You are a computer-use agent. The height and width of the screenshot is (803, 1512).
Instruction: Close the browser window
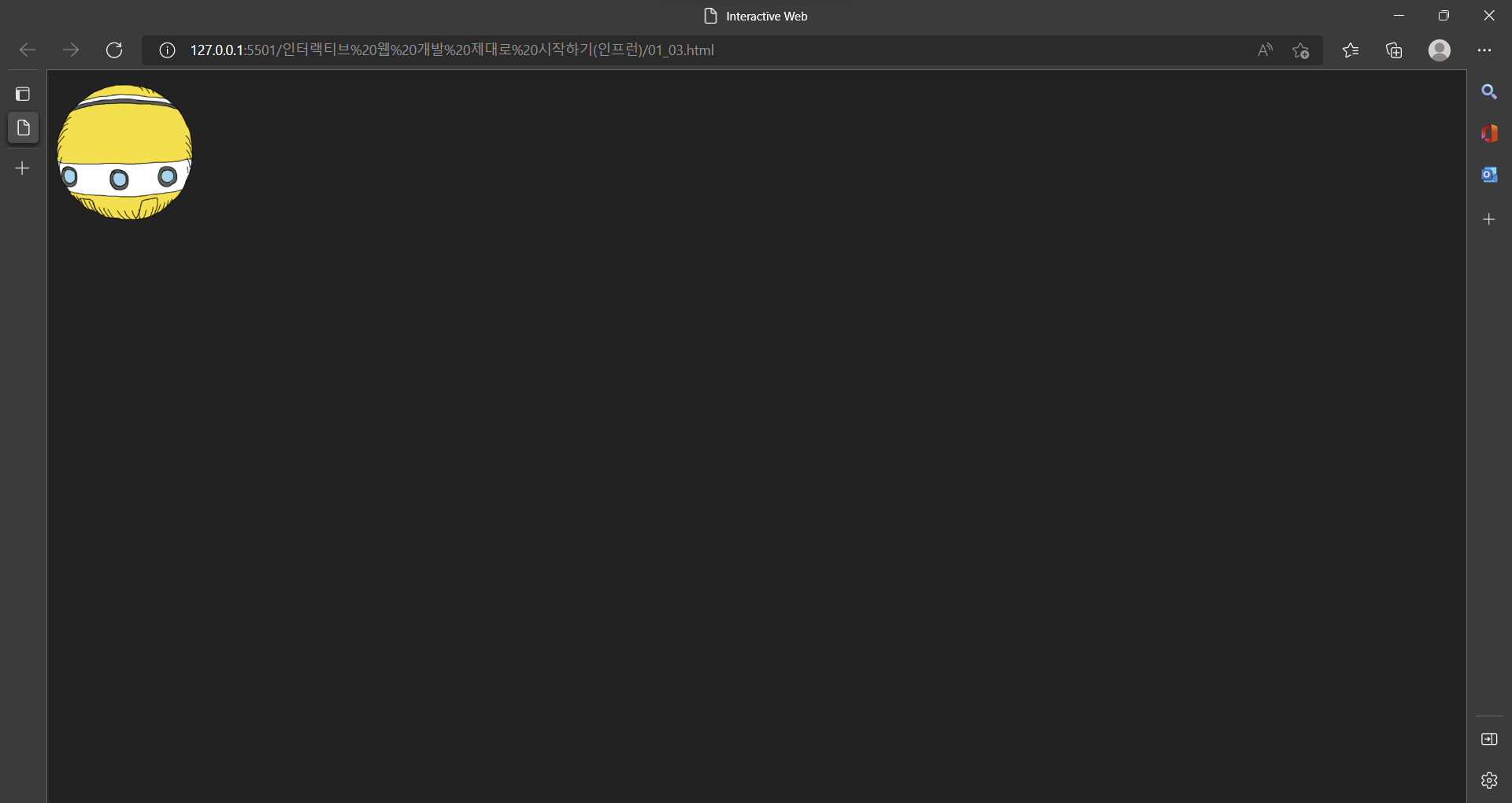tap(1489, 16)
